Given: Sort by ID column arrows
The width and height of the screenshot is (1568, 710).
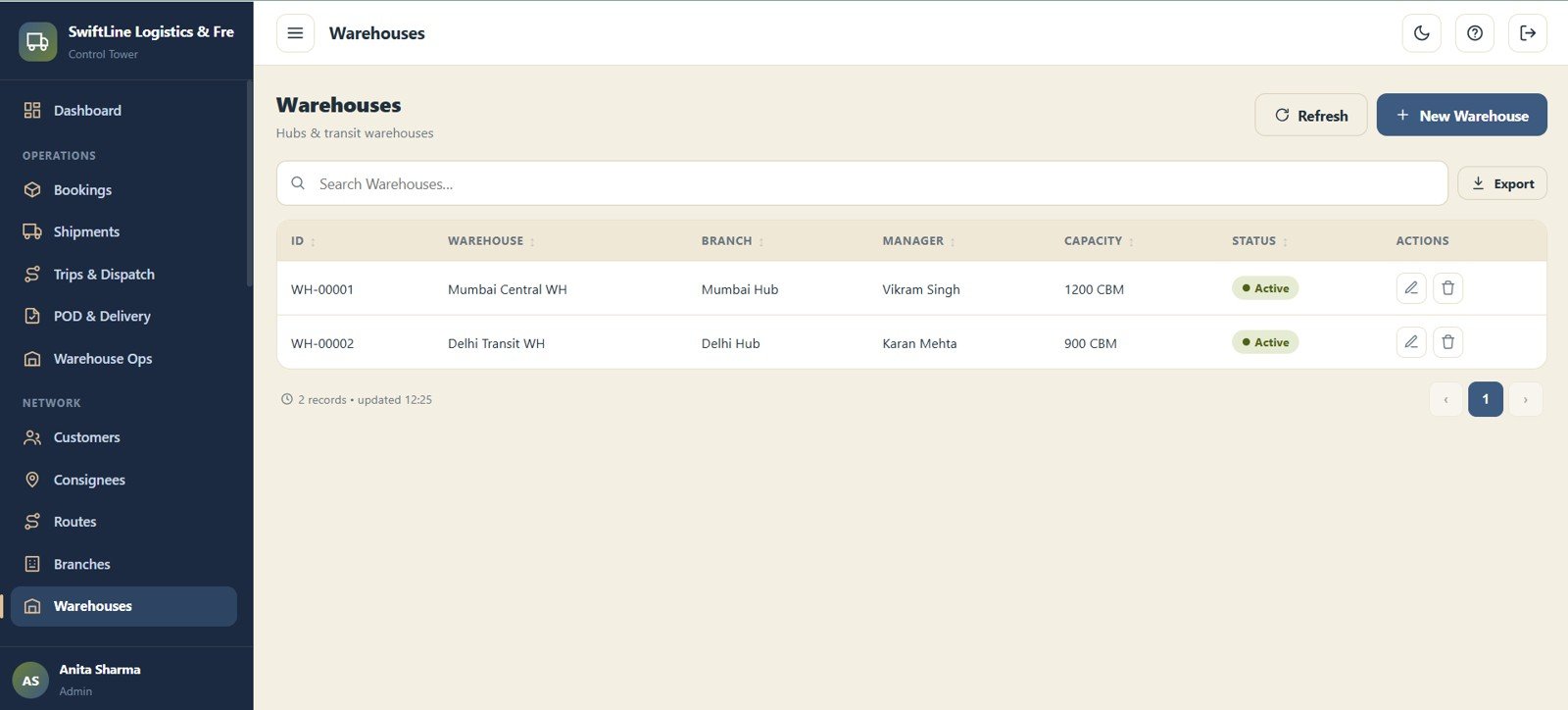Looking at the screenshot, I should [x=314, y=242].
